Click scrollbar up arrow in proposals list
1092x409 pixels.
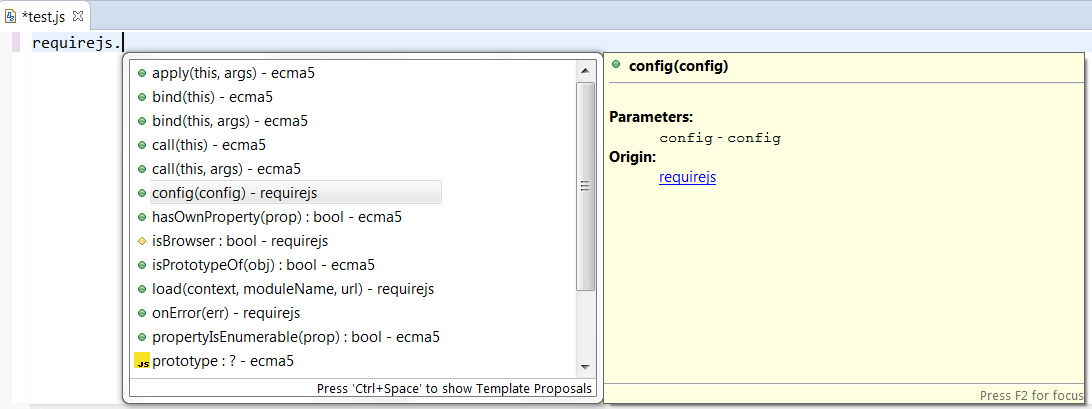click(585, 70)
